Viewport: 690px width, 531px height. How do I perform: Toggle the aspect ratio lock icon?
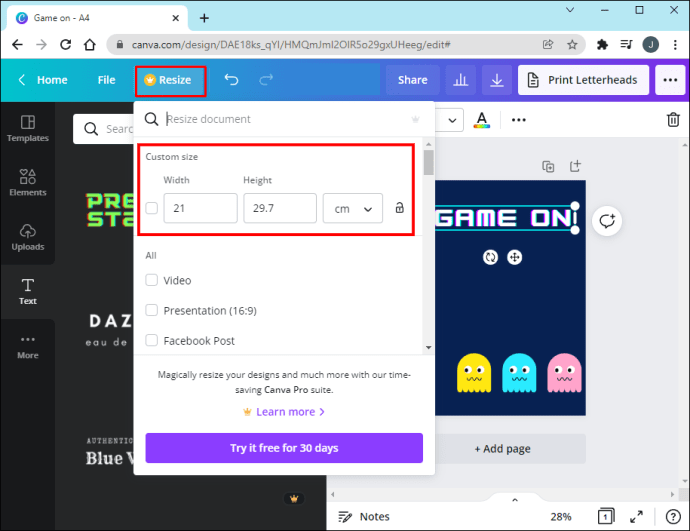tap(399, 208)
